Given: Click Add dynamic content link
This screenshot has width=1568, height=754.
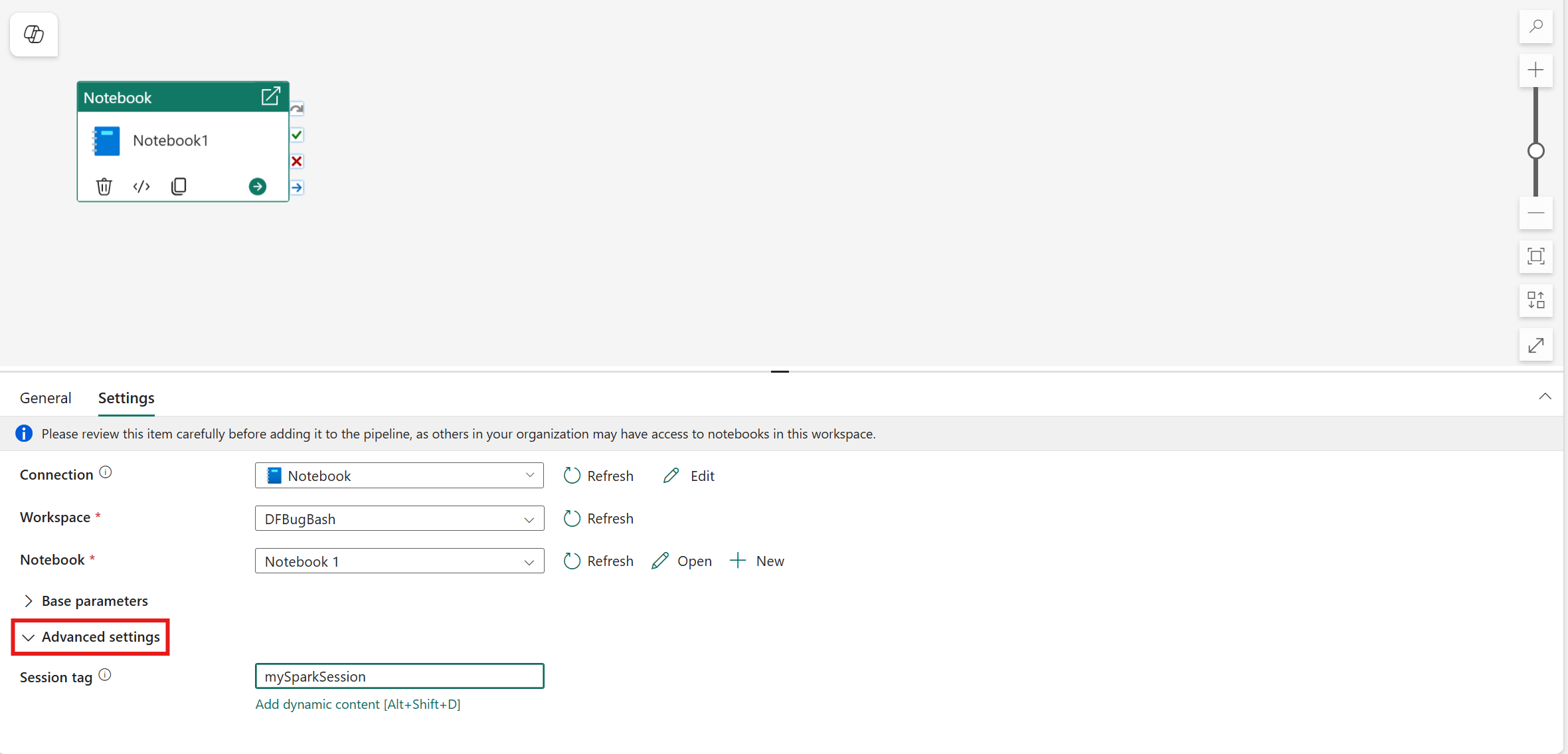Looking at the screenshot, I should click(358, 704).
